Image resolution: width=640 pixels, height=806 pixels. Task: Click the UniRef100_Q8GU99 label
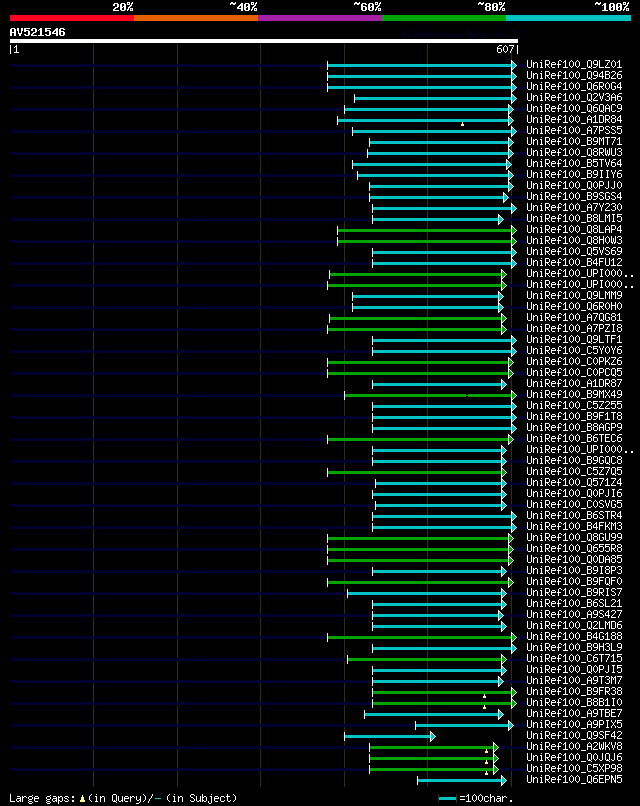click(x=574, y=537)
